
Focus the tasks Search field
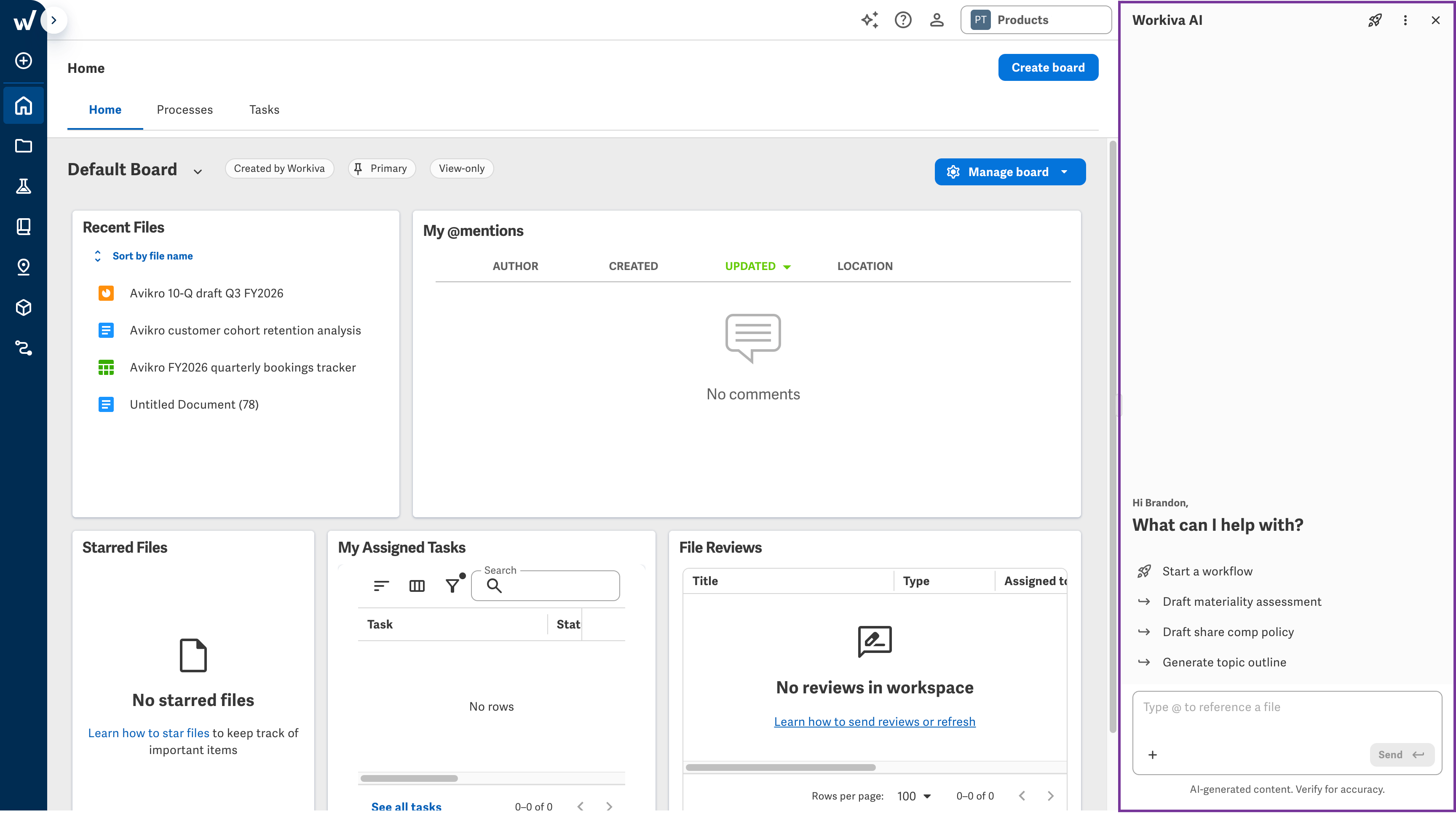click(546, 585)
